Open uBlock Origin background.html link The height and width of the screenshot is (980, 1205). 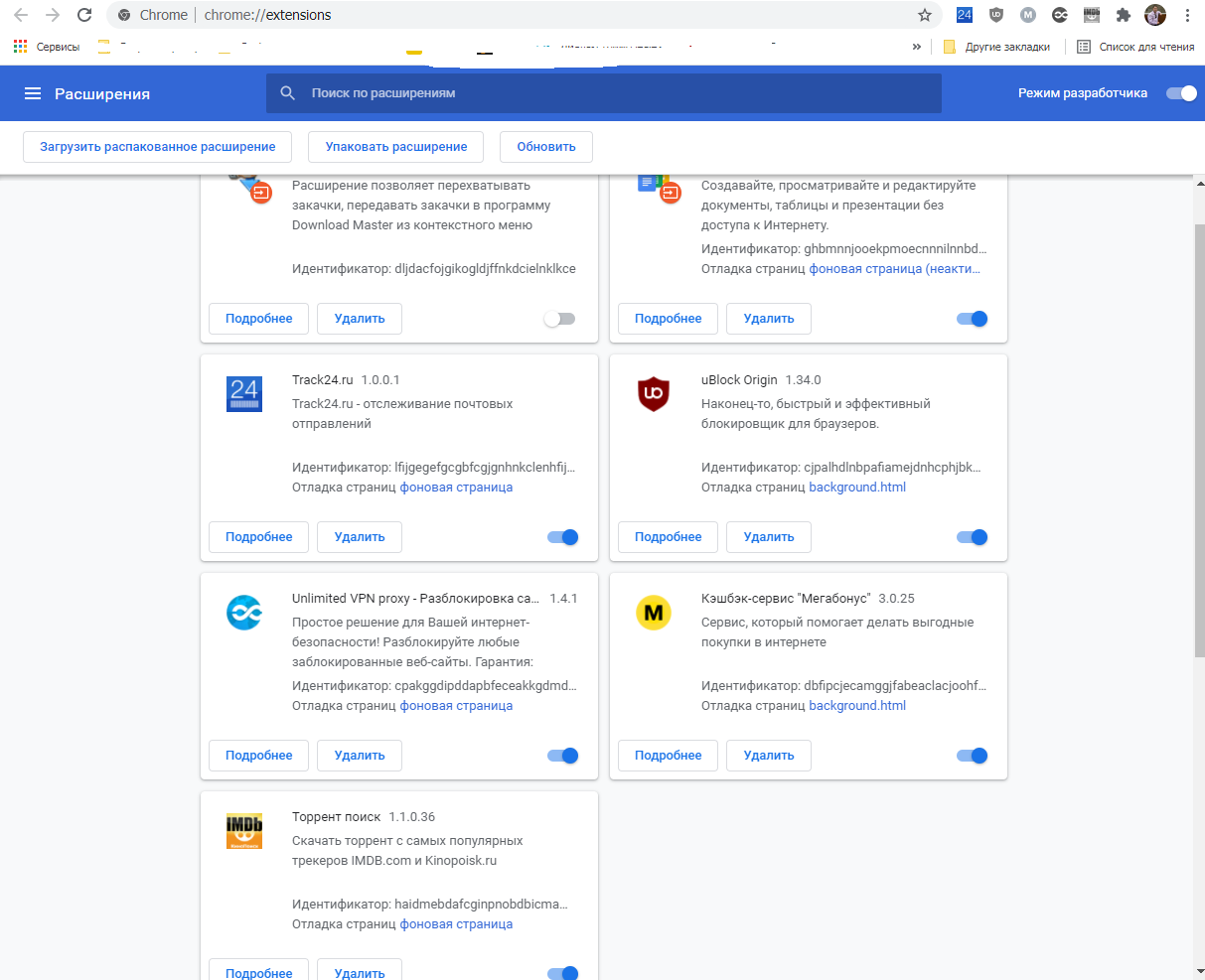pyautogui.click(x=857, y=488)
